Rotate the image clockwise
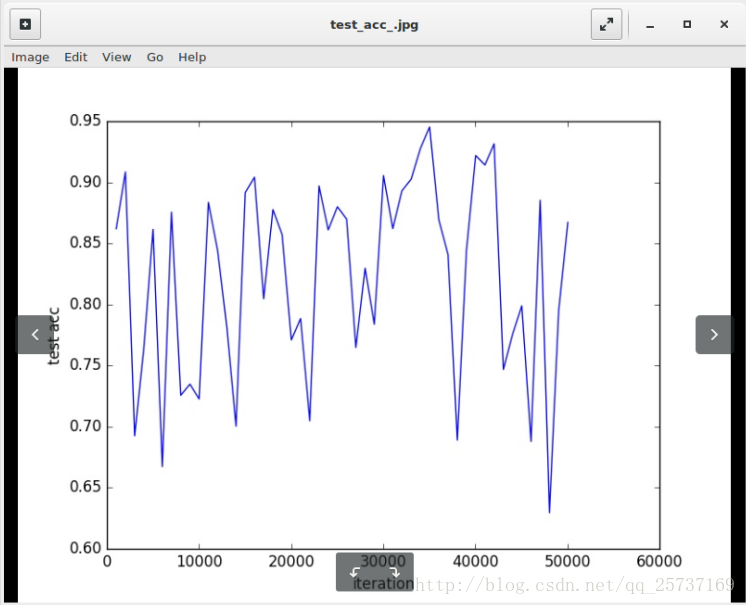746x605 pixels. coord(394,572)
